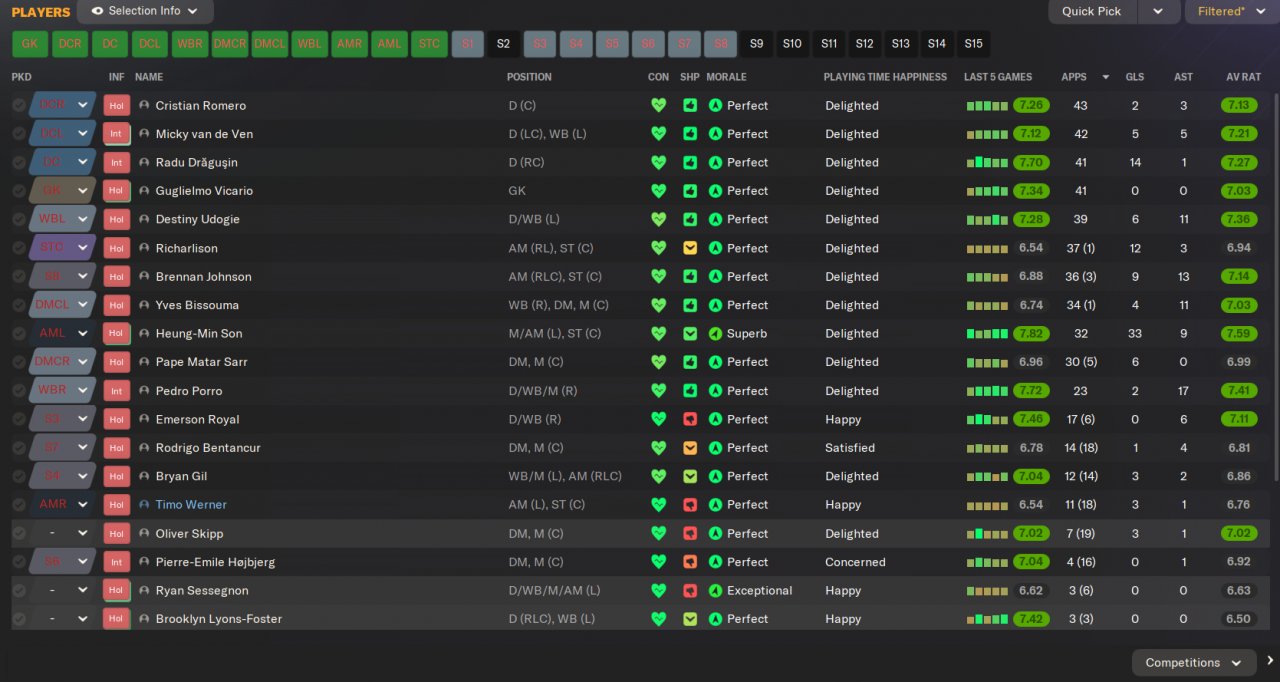
Task: Click Timo Werner's player profile icon
Action: click(x=144, y=505)
